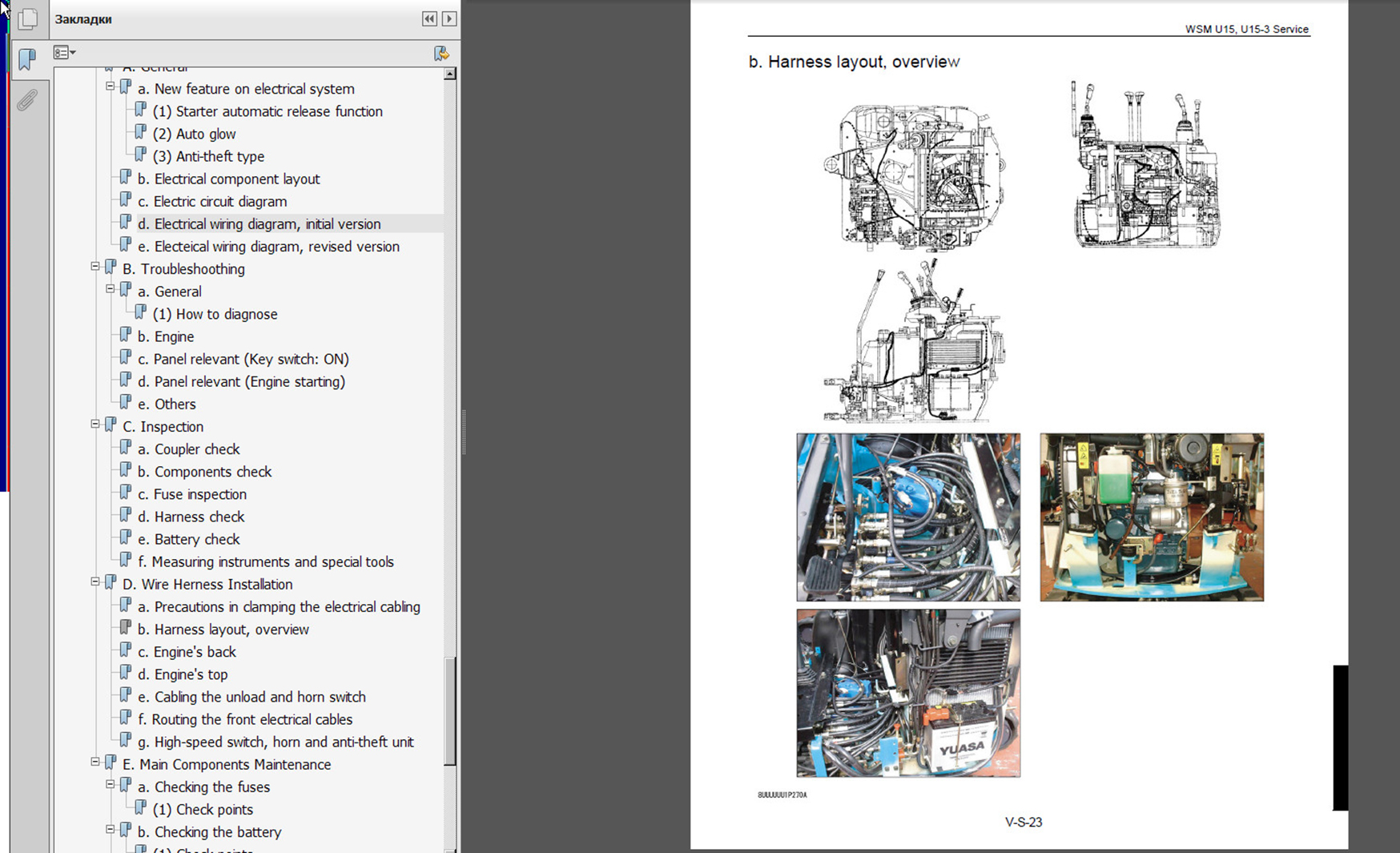This screenshot has width=1400, height=853.
Task: Click the YUASA battery photo on page
Action: pyautogui.click(x=908, y=693)
